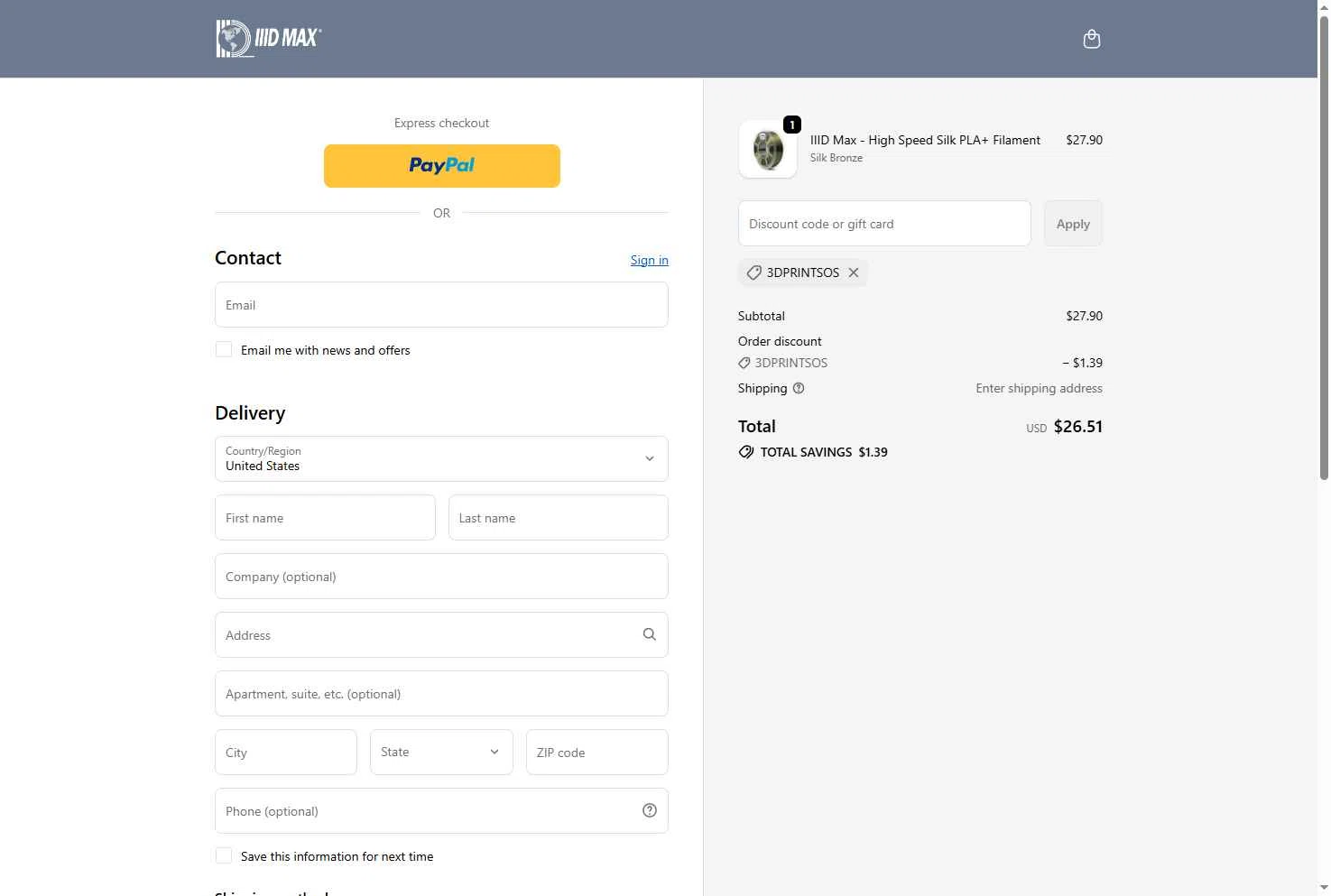This screenshot has width=1331, height=896.
Task: Apply the discount code
Action: point(1073,223)
